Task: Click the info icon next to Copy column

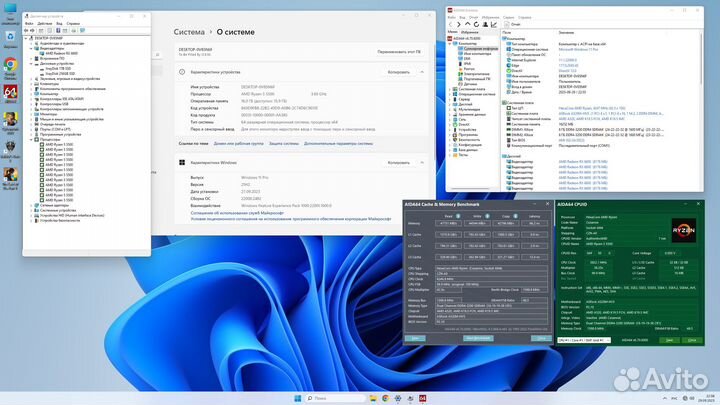Action: [x=516, y=216]
